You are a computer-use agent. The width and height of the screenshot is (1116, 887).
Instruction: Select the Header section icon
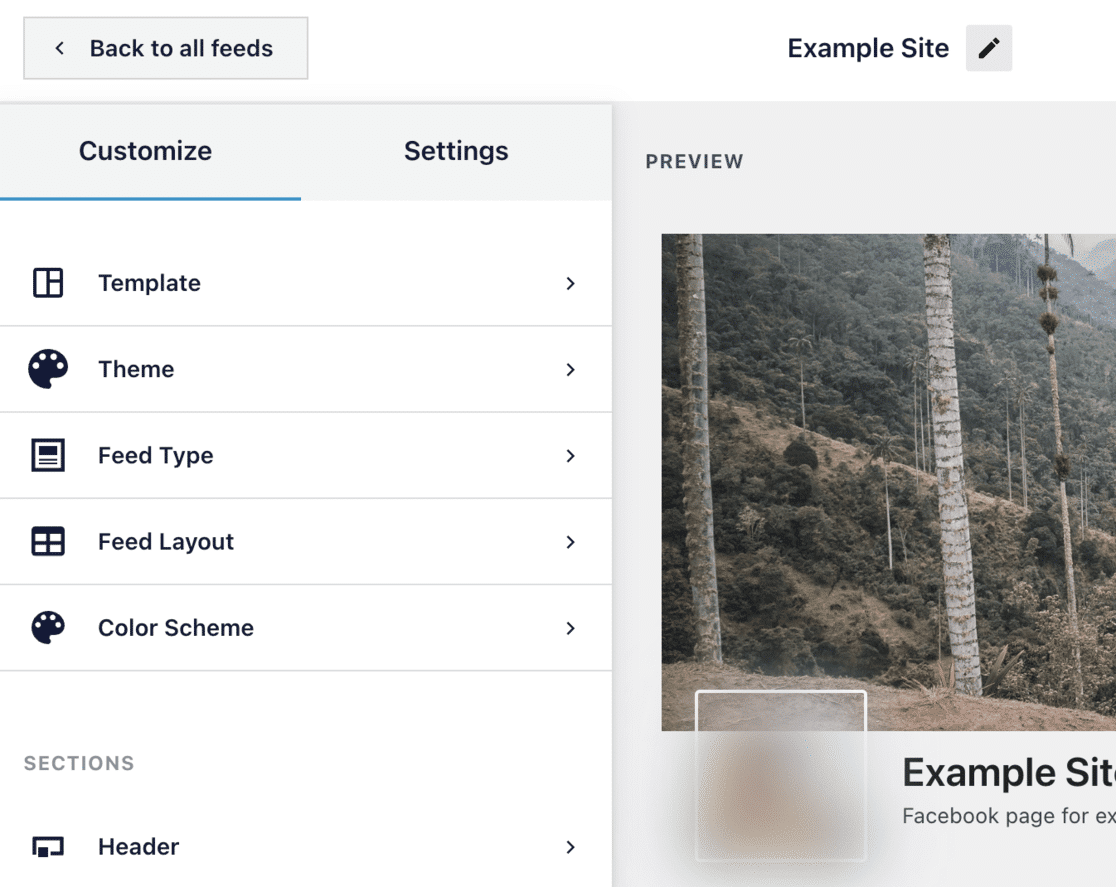coord(48,846)
